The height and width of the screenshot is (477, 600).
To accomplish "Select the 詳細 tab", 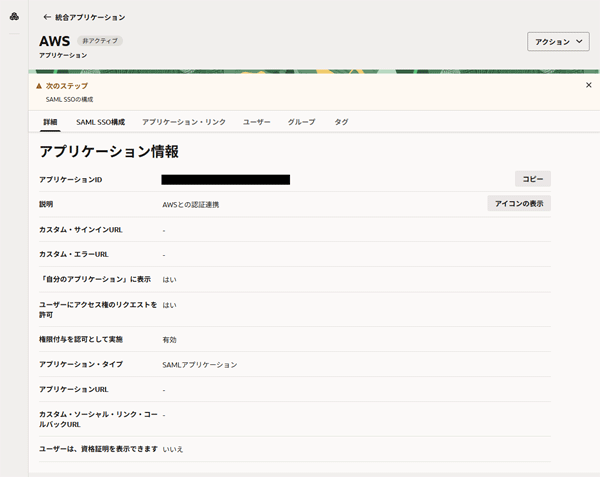I will click(50, 122).
